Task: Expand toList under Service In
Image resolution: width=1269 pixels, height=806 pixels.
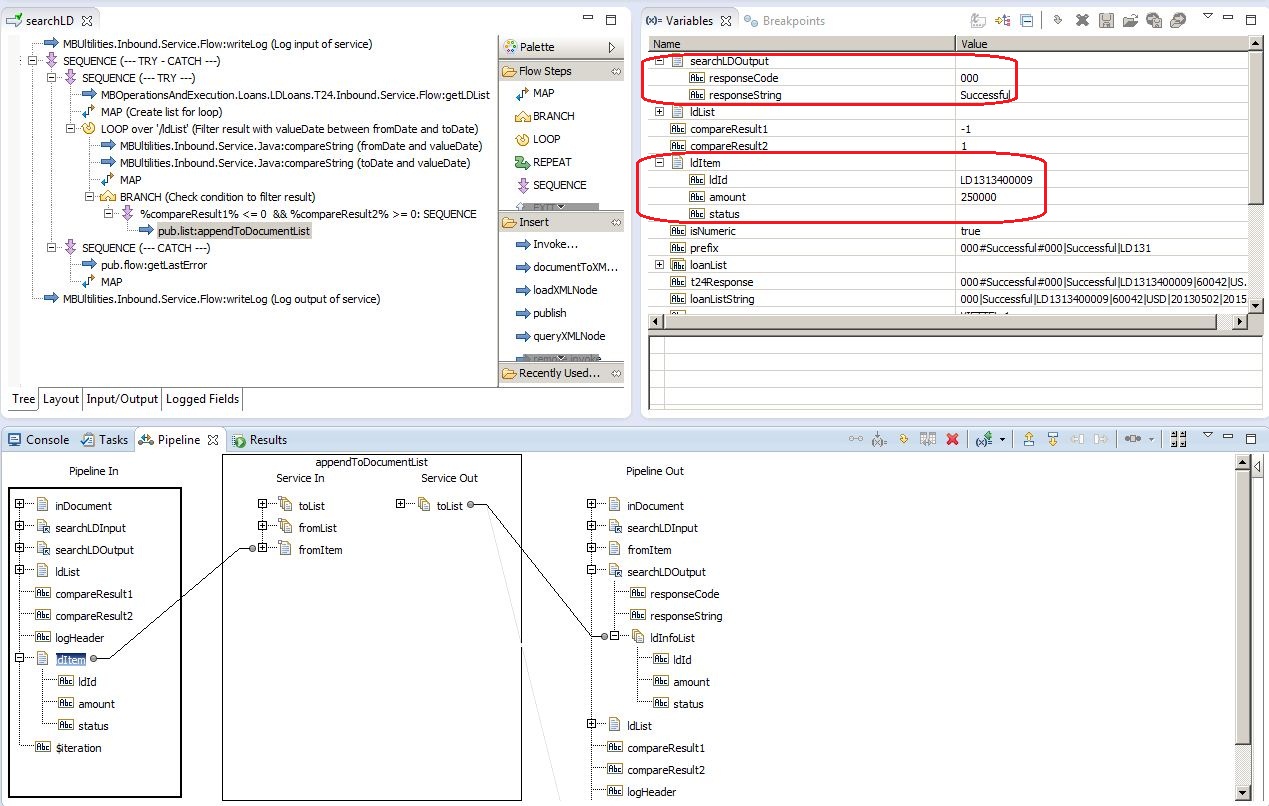Action: (262, 505)
